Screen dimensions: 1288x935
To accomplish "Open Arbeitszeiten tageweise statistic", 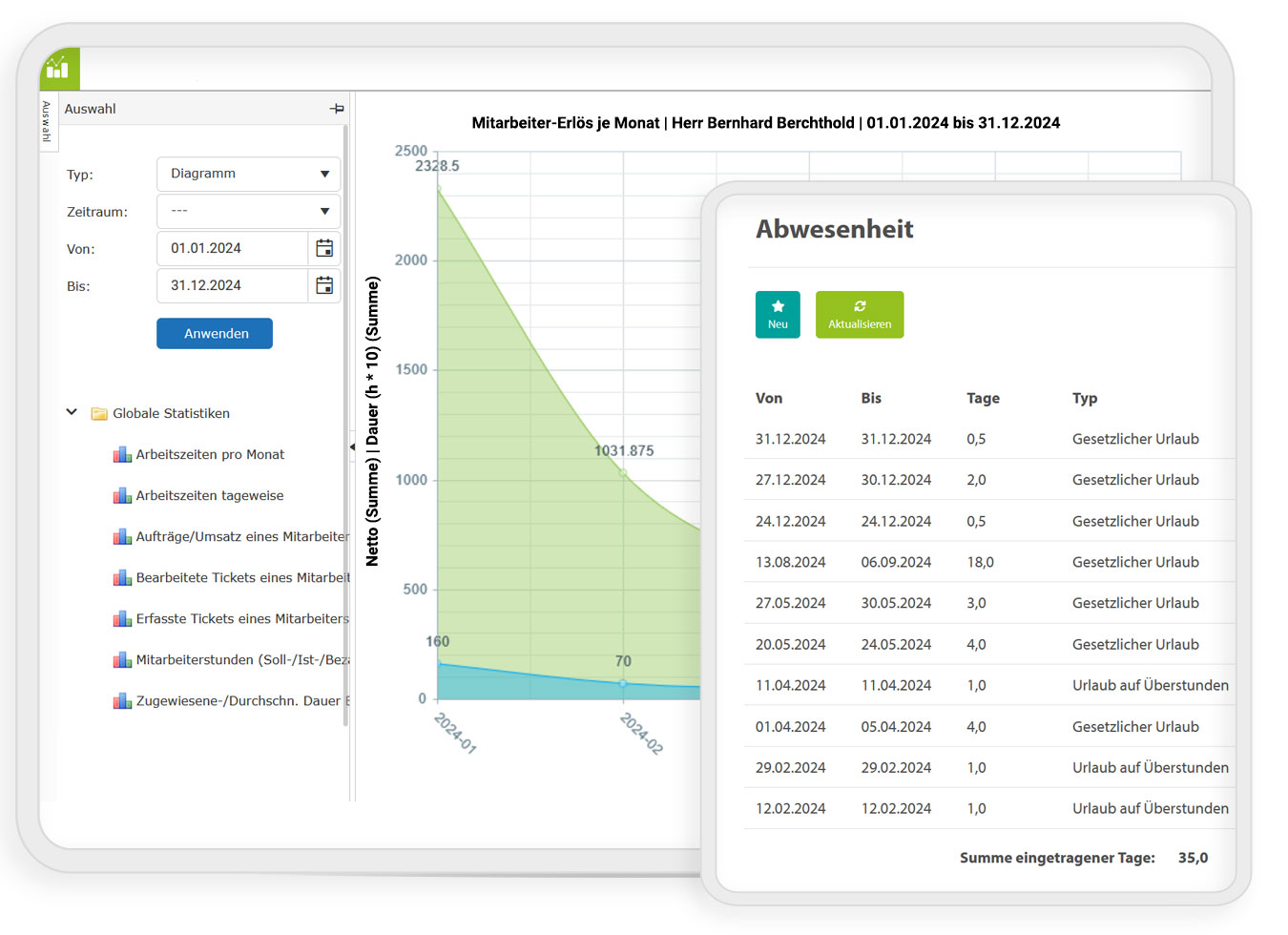I will [210, 496].
